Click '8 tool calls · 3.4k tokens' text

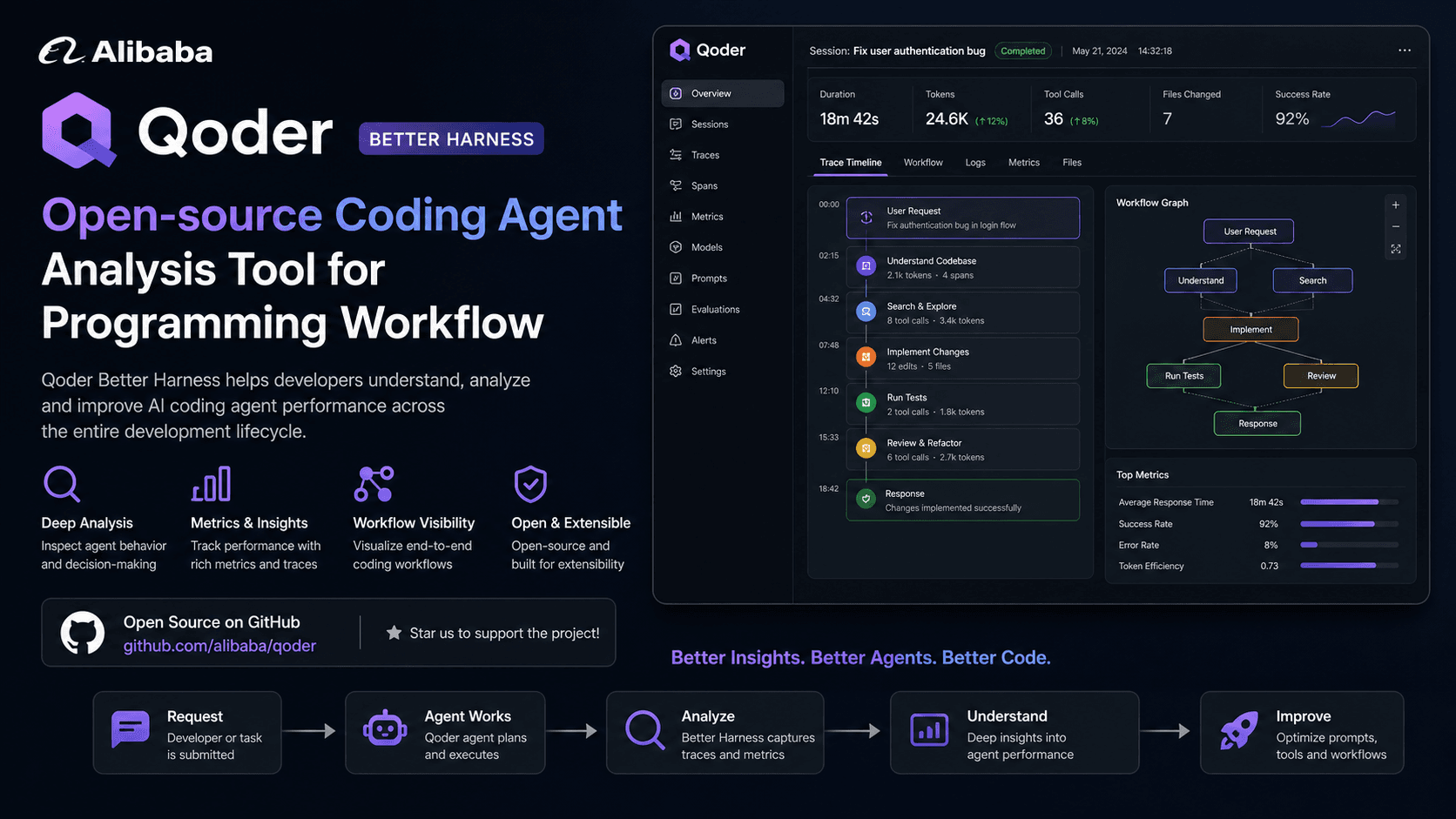pos(935,321)
